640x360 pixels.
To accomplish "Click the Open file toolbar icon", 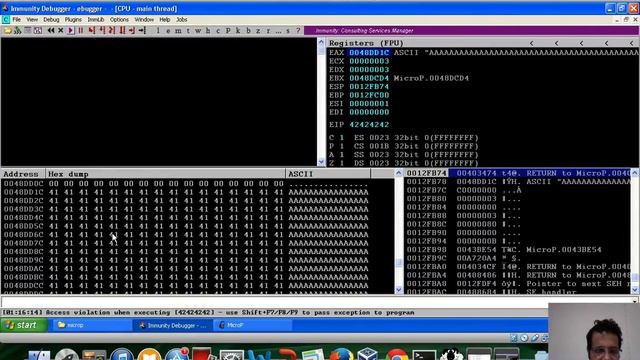I will point(7,31).
